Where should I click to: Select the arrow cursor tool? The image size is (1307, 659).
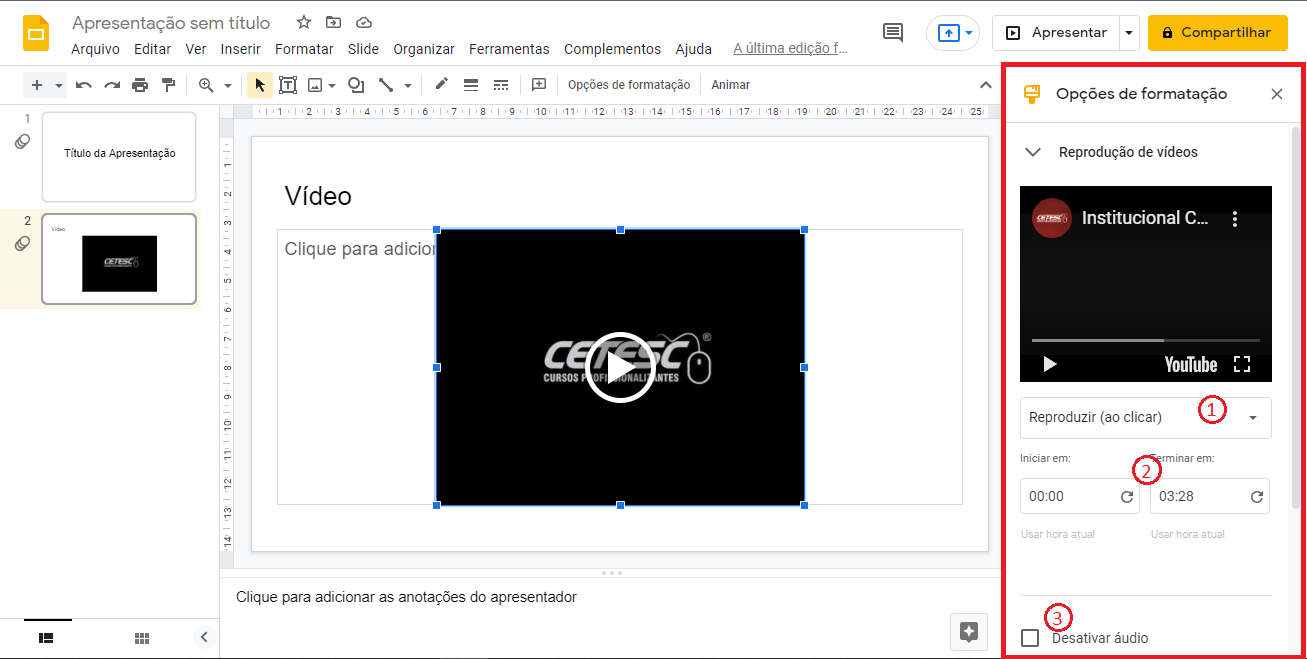click(x=259, y=85)
